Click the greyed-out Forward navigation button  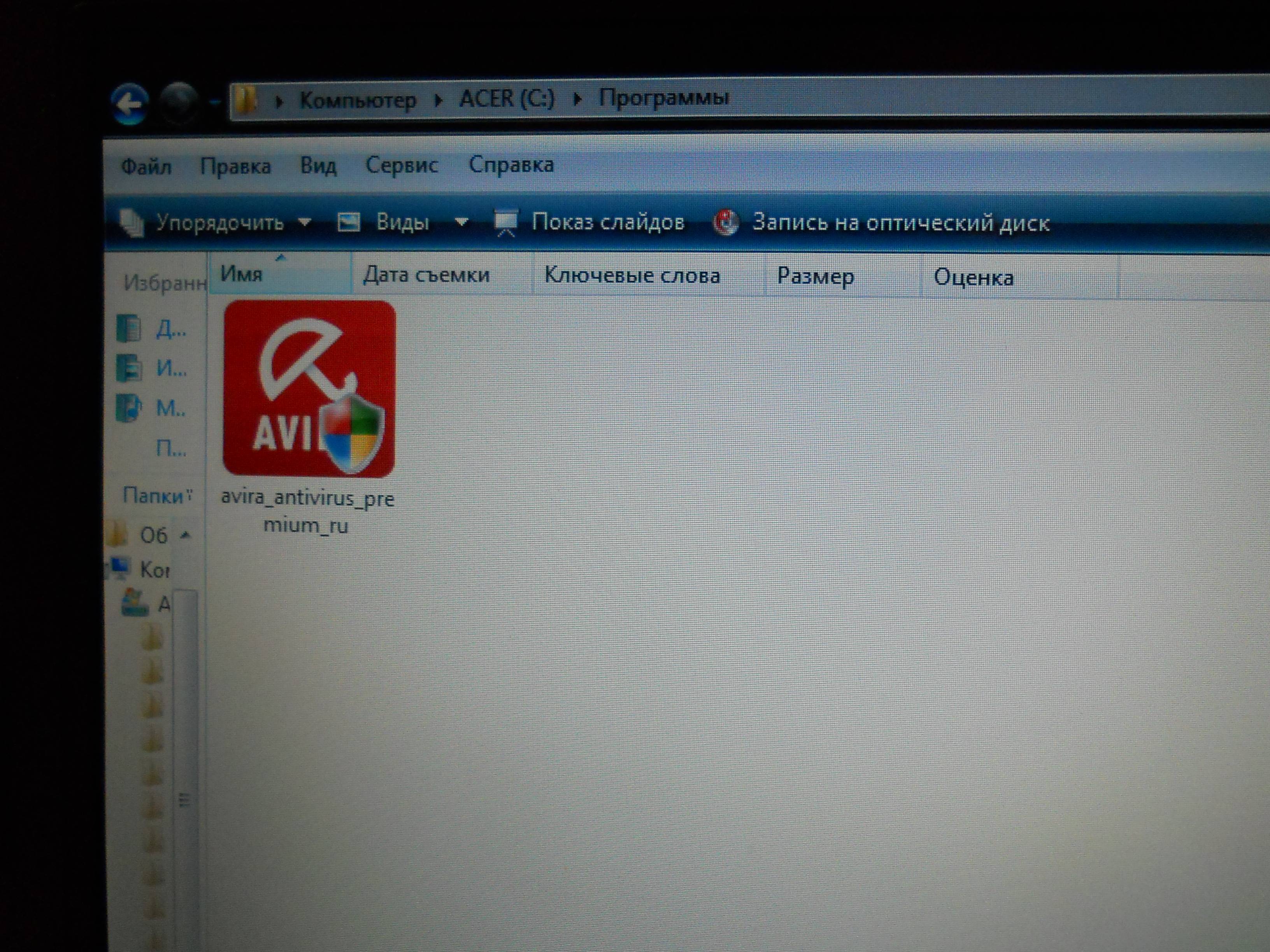179,103
